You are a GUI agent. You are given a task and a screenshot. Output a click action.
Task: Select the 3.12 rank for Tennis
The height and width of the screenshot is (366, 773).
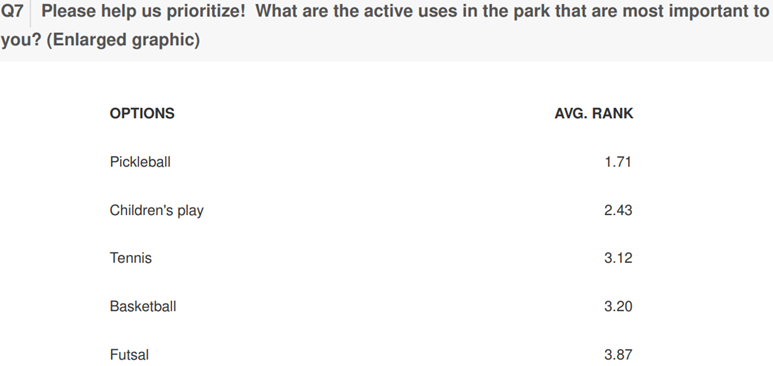618,258
